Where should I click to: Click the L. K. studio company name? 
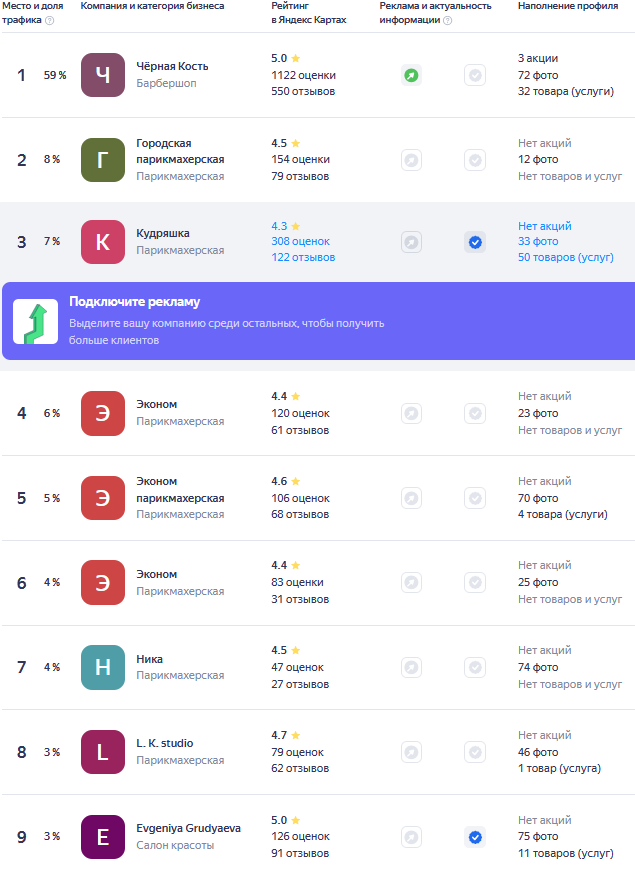(x=165, y=743)
